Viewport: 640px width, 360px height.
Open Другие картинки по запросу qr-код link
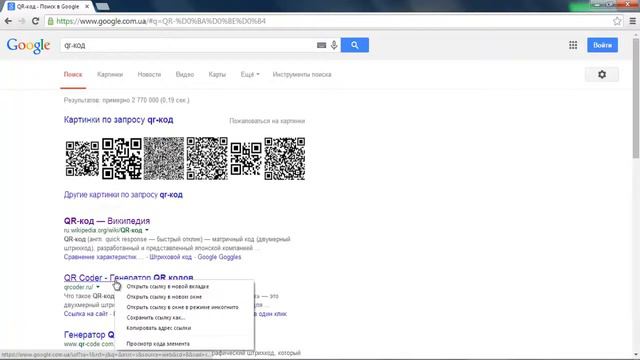[x=123, y=195]
